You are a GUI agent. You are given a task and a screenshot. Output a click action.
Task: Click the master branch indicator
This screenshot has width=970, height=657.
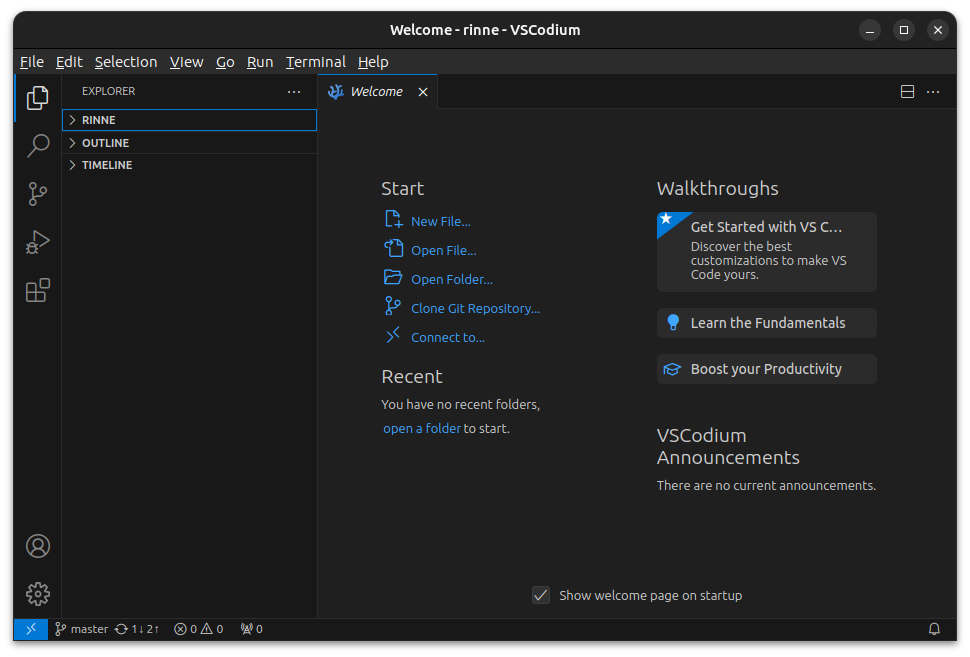80,628
